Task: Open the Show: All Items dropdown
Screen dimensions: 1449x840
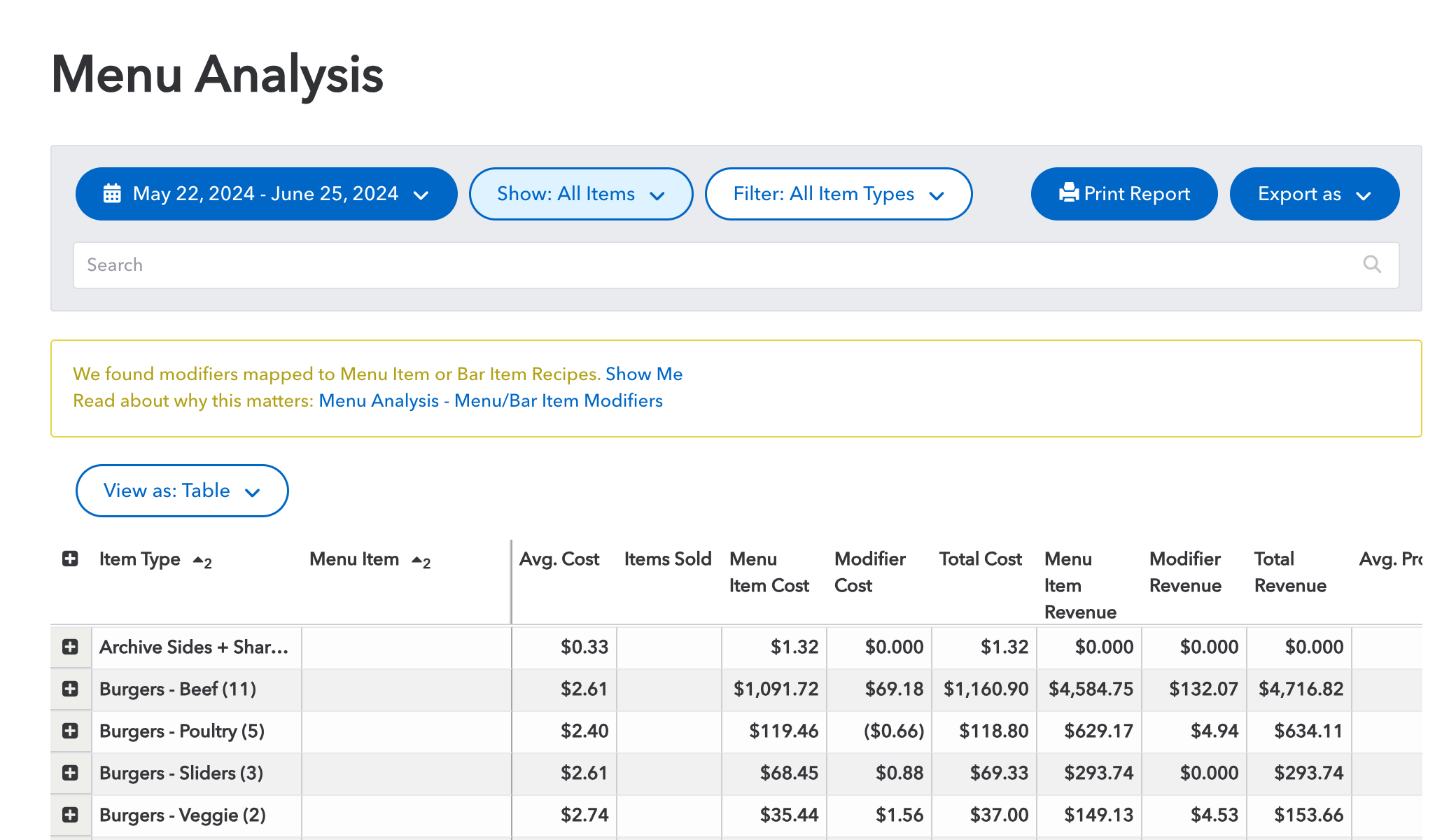Action: click(x=580, y=194)
